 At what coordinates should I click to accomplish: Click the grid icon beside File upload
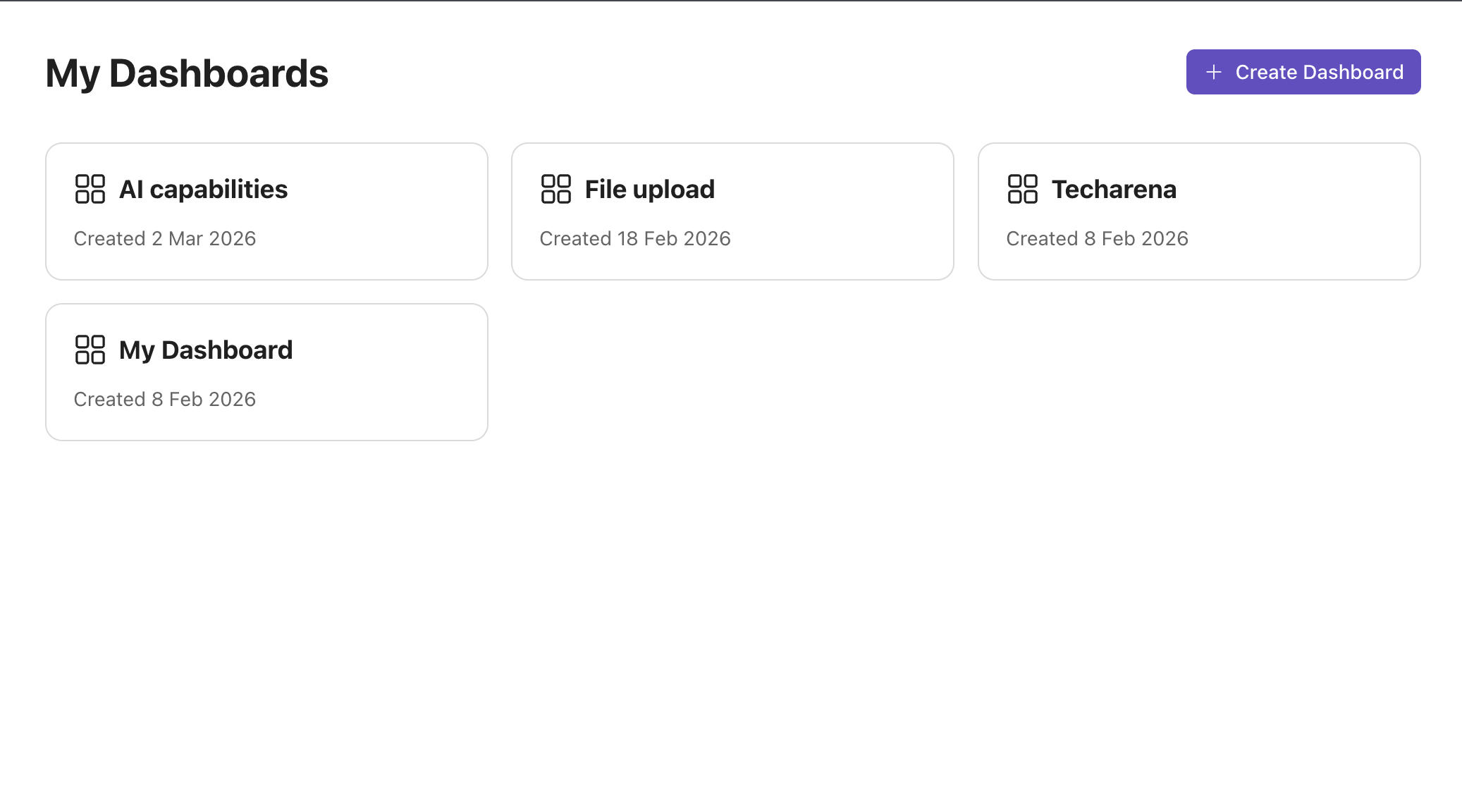[556, 189]
